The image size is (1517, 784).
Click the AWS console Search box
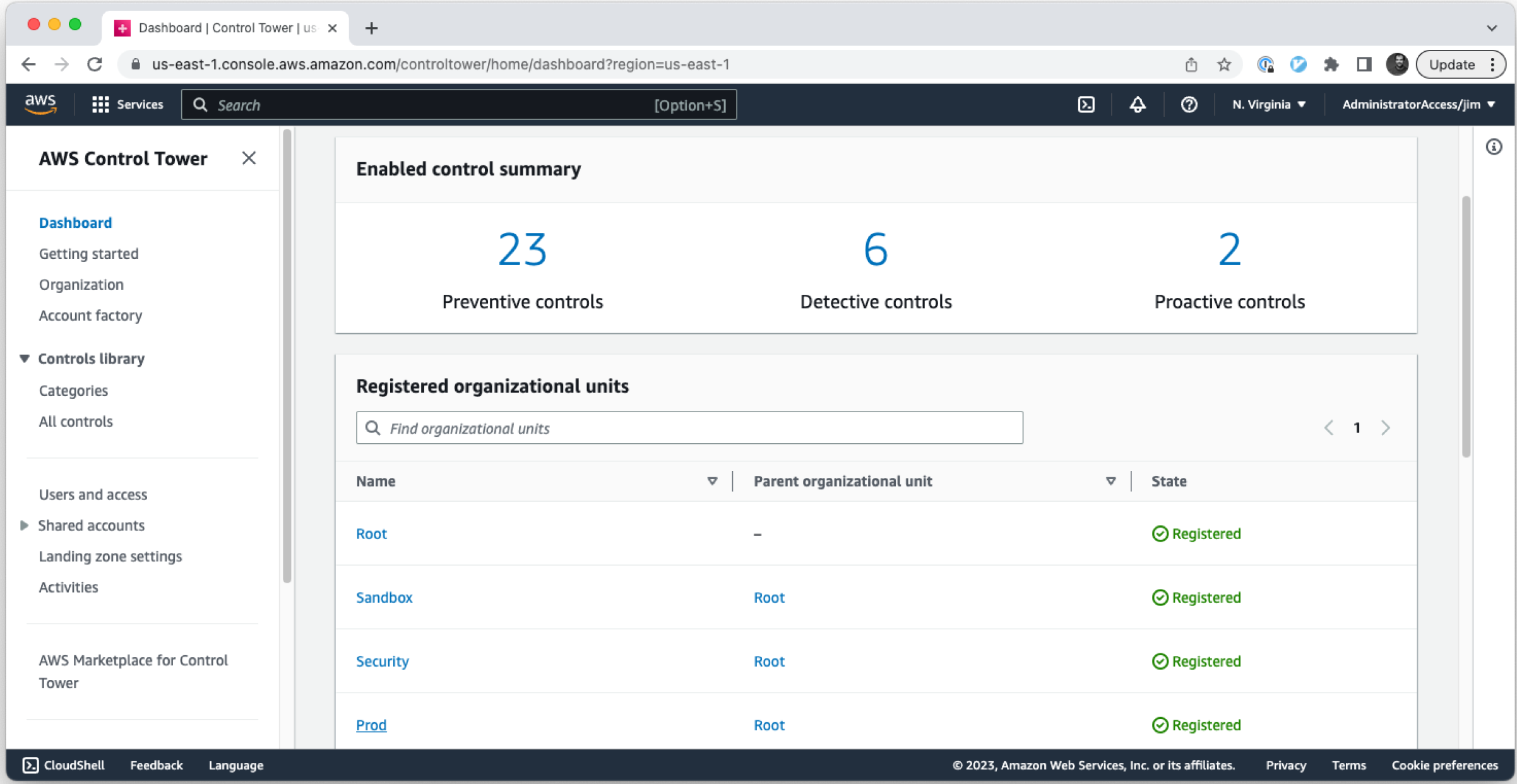(459, 105)
